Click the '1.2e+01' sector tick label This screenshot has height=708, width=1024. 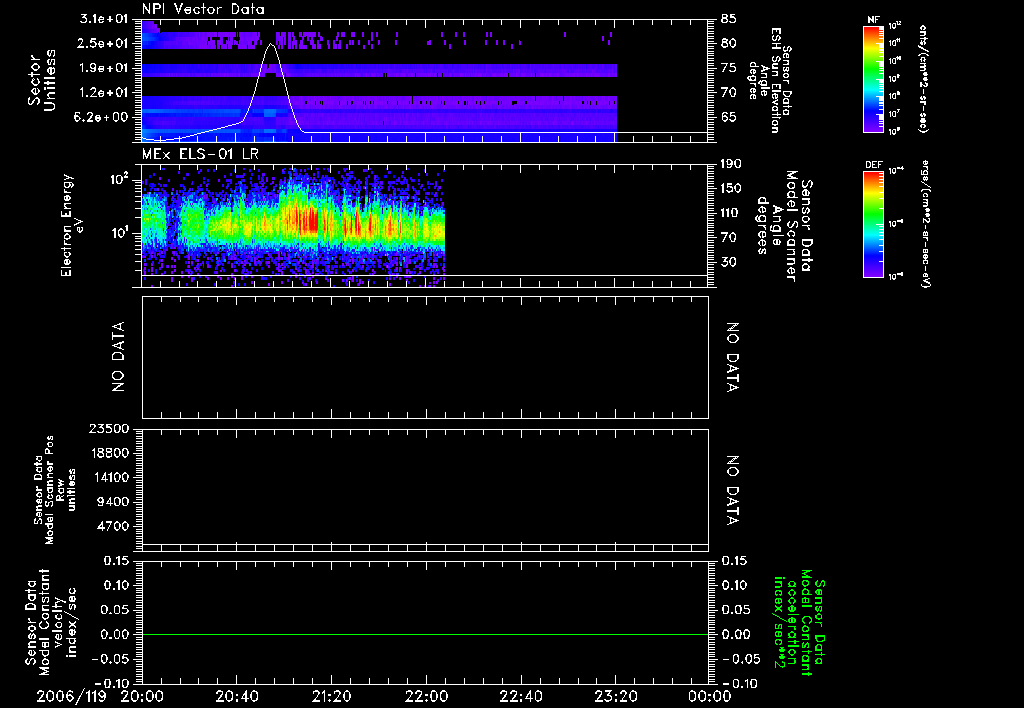(x=103, y=93)
